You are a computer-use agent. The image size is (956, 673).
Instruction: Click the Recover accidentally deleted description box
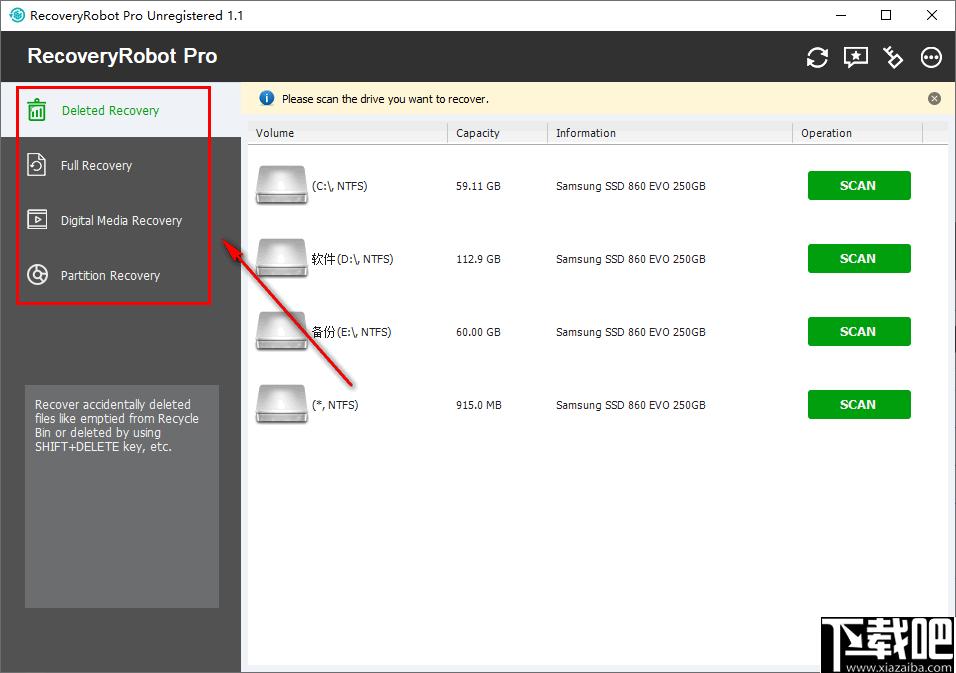(121, 496)
